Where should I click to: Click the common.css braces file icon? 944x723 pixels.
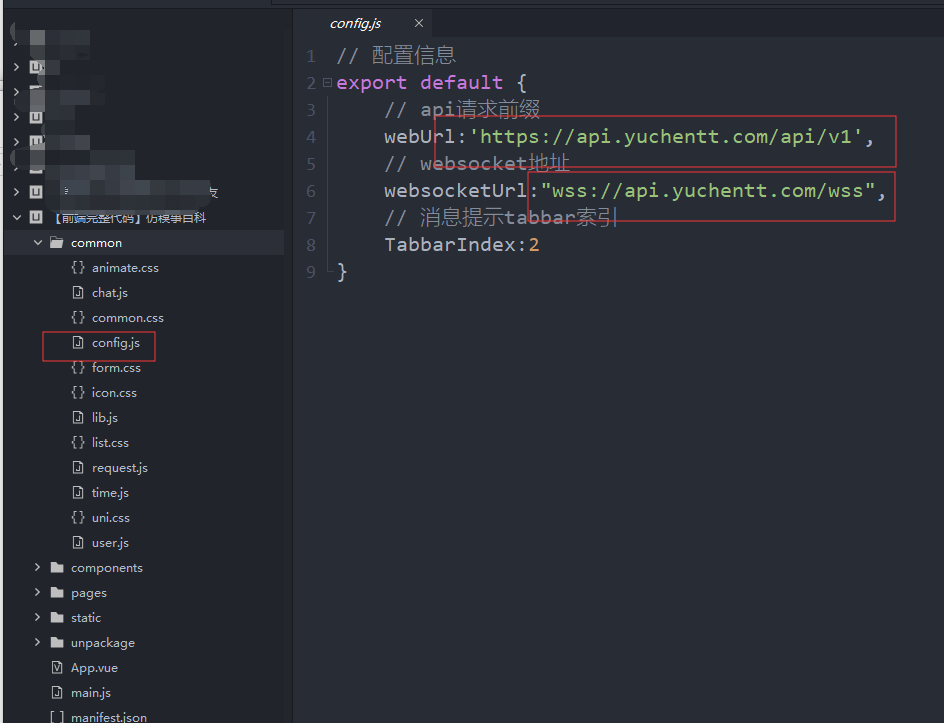coord(78,317)
